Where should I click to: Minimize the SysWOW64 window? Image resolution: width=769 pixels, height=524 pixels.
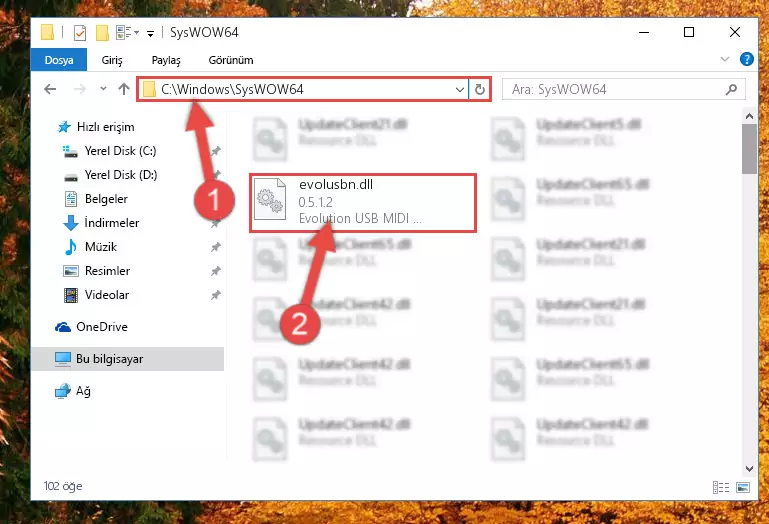(x=644, y=32)
